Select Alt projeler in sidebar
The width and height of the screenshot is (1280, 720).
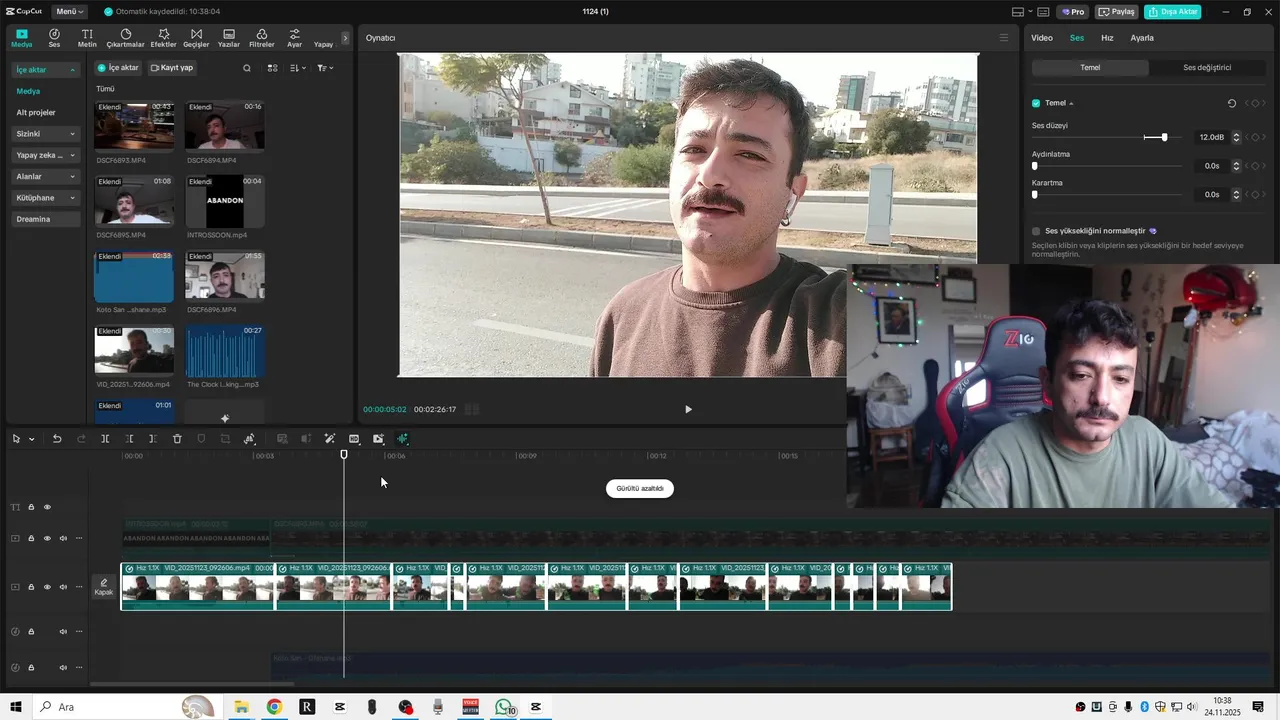pos(36,113)
